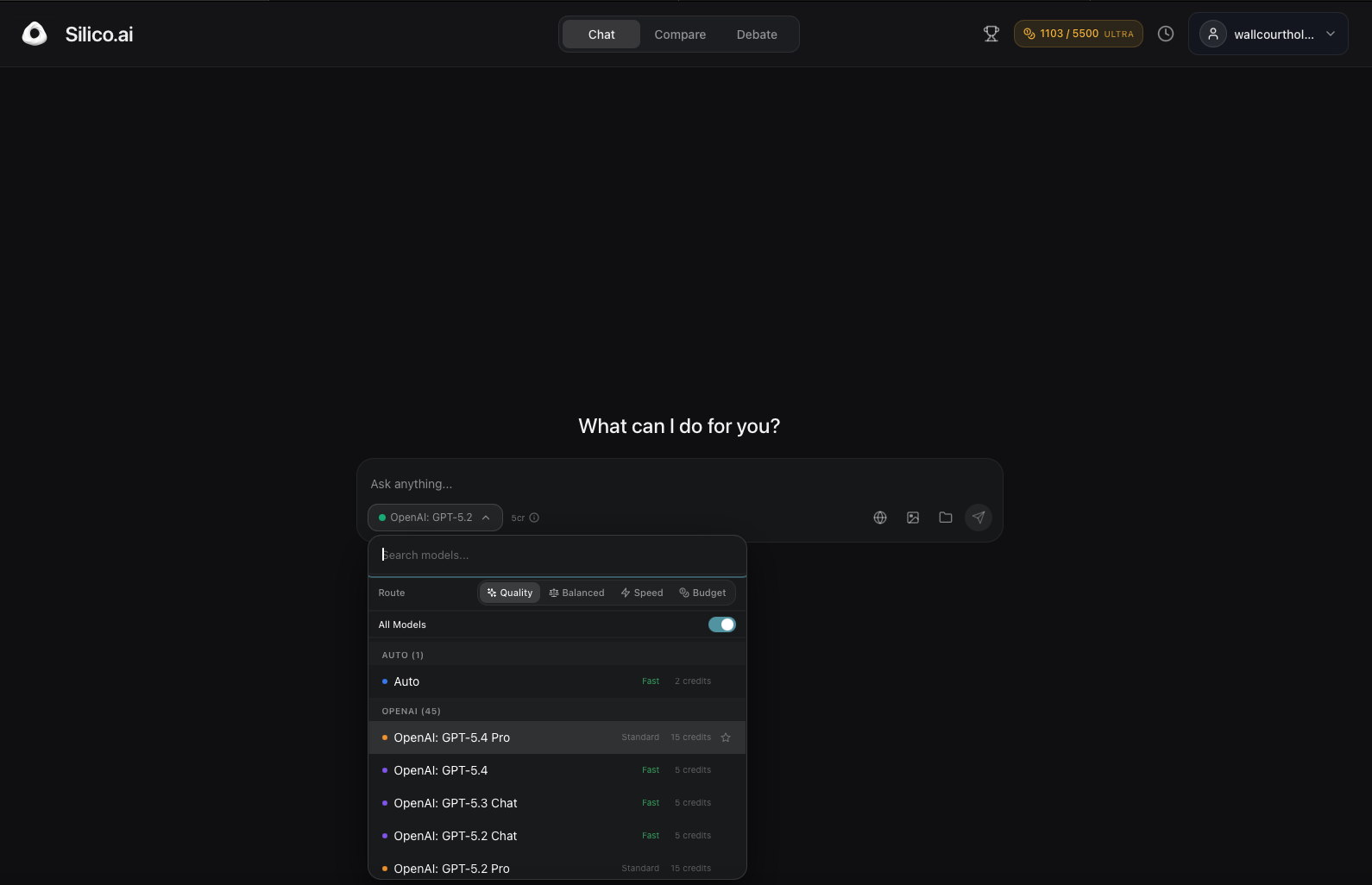
Task: Click the Ask anything prompt field
Action: [679, 484]
